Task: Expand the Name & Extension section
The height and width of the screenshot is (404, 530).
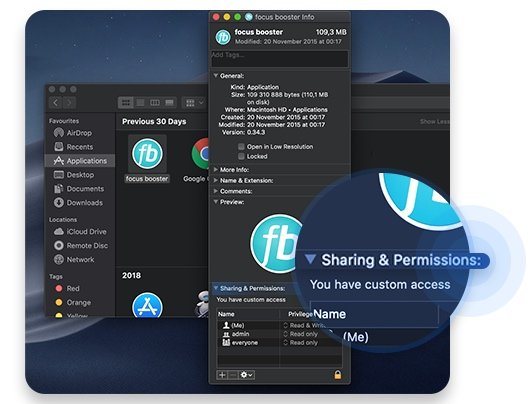Action: point(216,181)
